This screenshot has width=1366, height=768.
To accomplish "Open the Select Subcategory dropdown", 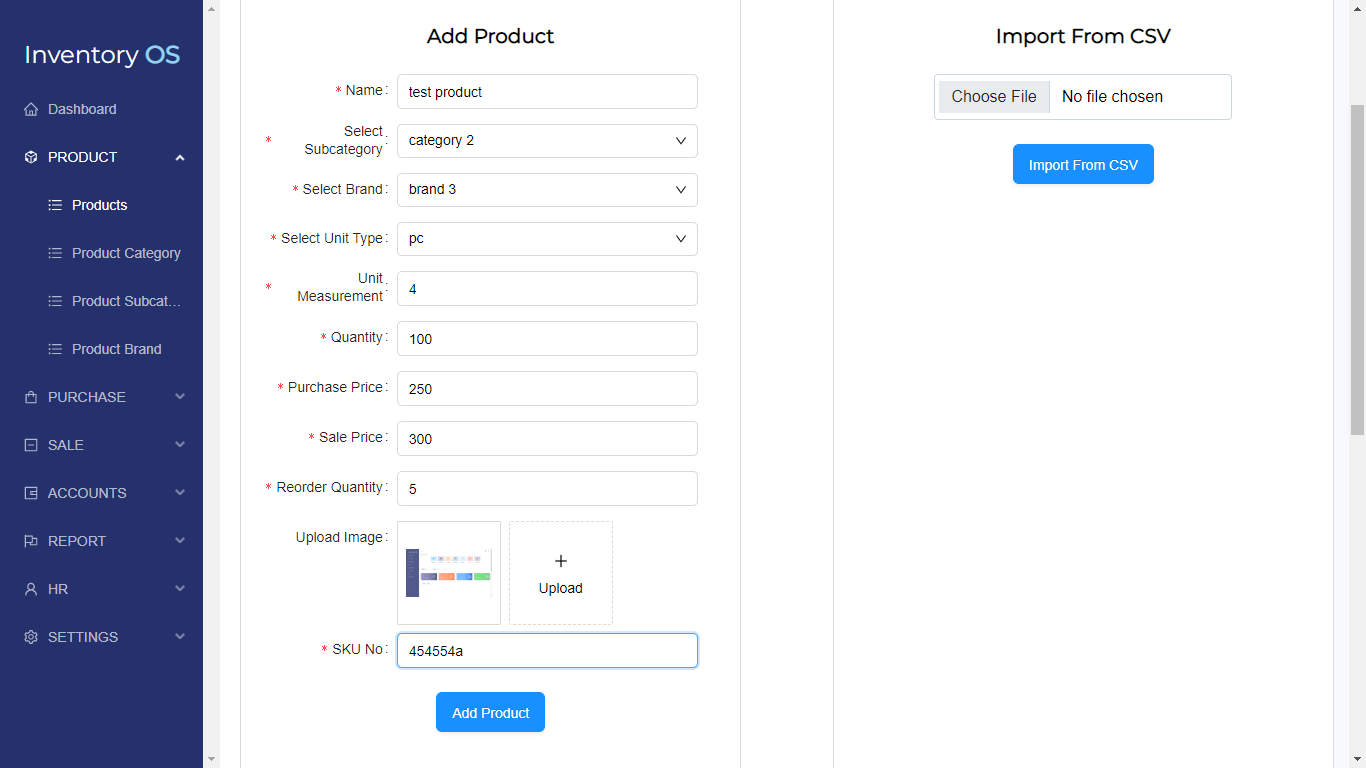I will click(547, 140).
